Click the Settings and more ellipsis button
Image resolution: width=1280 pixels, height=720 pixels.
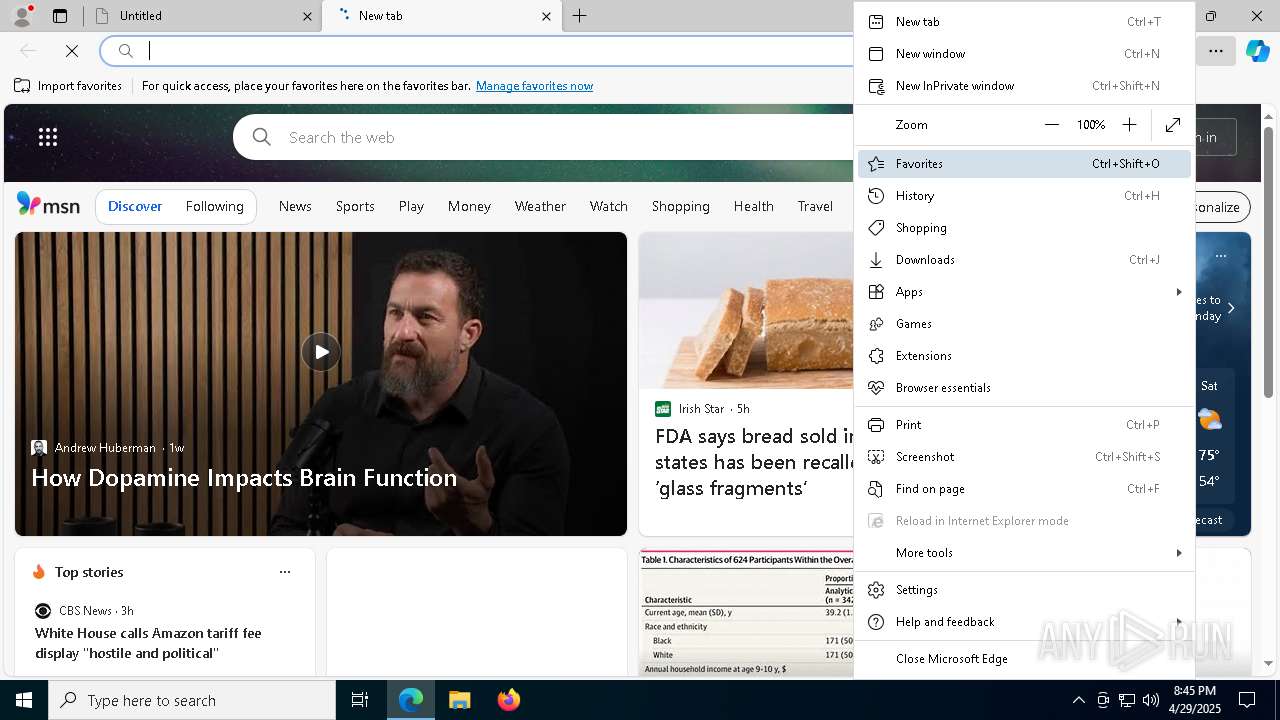pos(1216,51)
